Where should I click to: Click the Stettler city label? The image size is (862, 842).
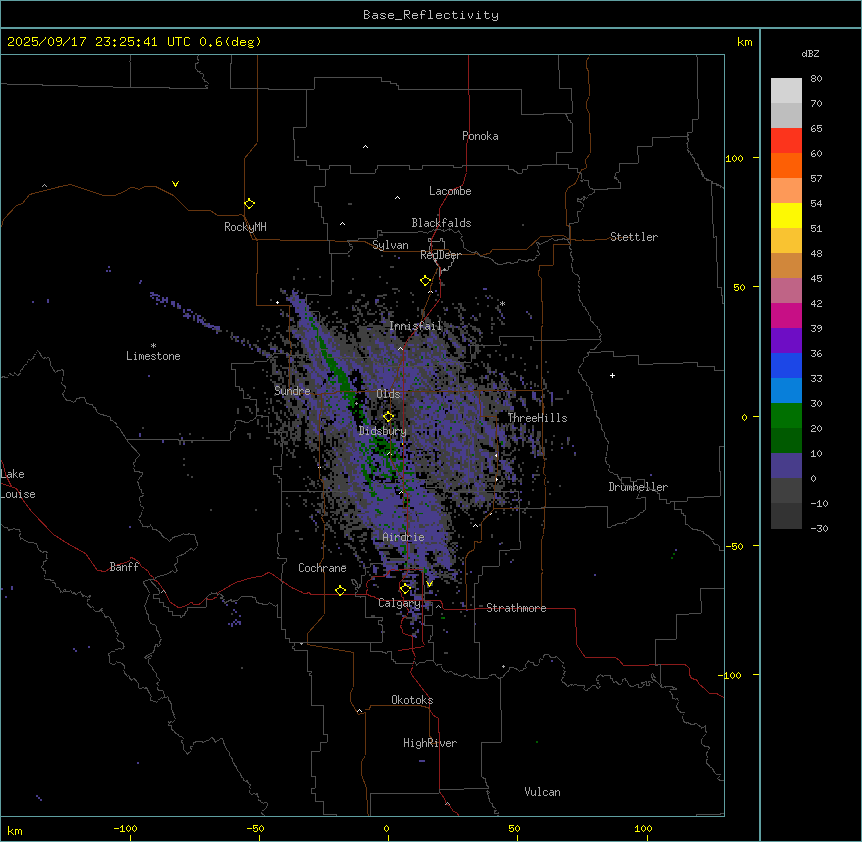(634, 237)
